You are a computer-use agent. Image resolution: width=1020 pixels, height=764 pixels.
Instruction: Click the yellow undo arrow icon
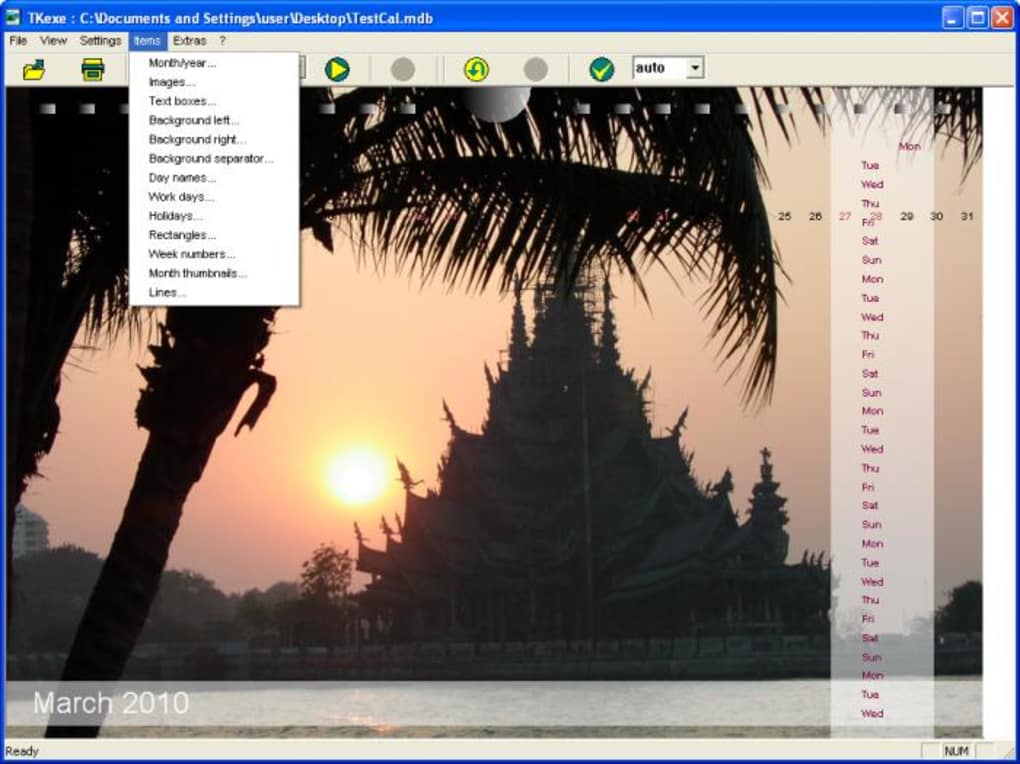(x=476, y=69)
